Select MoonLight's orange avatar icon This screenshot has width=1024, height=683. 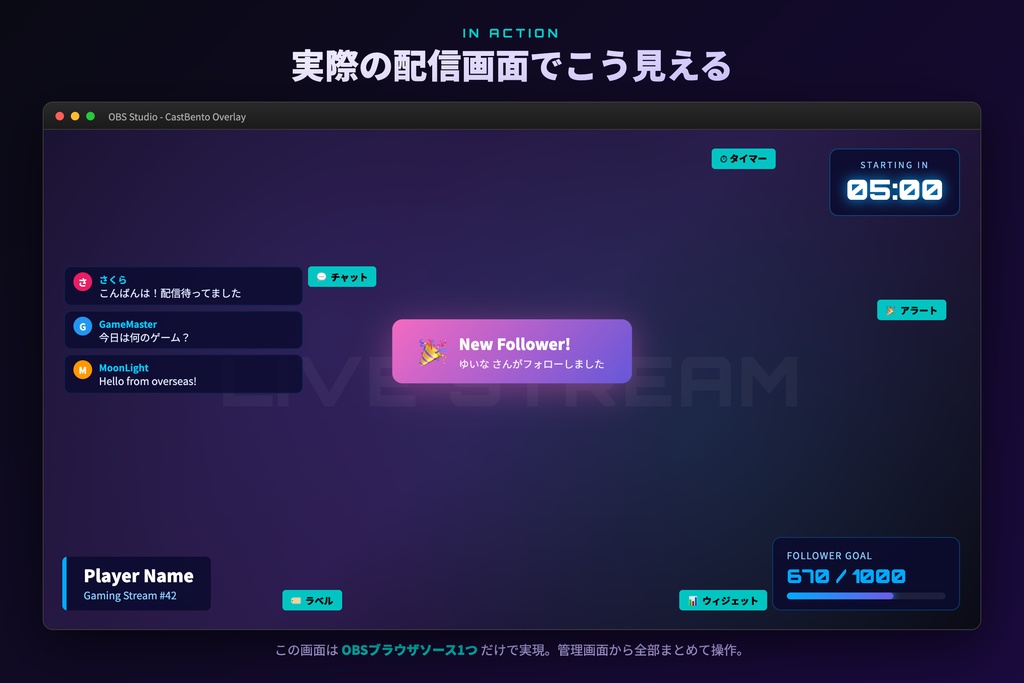(x=82, y=370)
